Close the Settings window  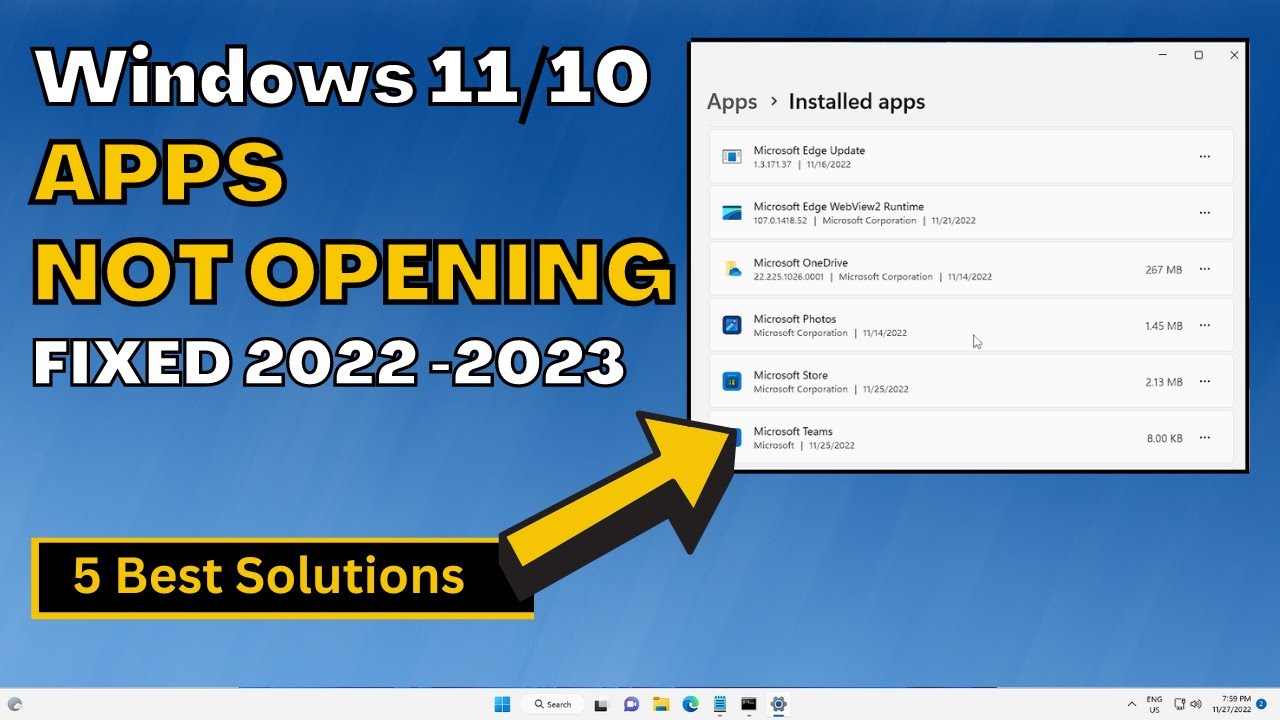[x=1234, y=55]
